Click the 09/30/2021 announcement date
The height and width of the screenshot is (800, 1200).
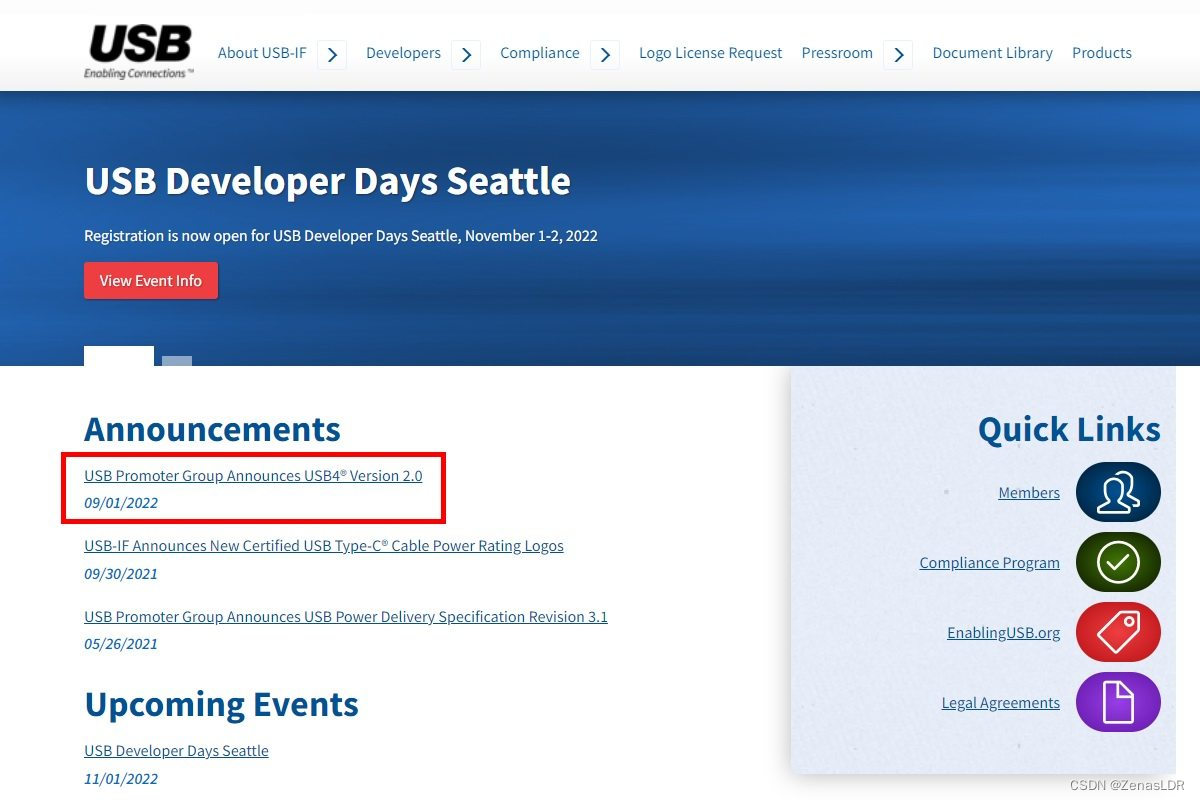pyautogui.click(x=121, y=574)
